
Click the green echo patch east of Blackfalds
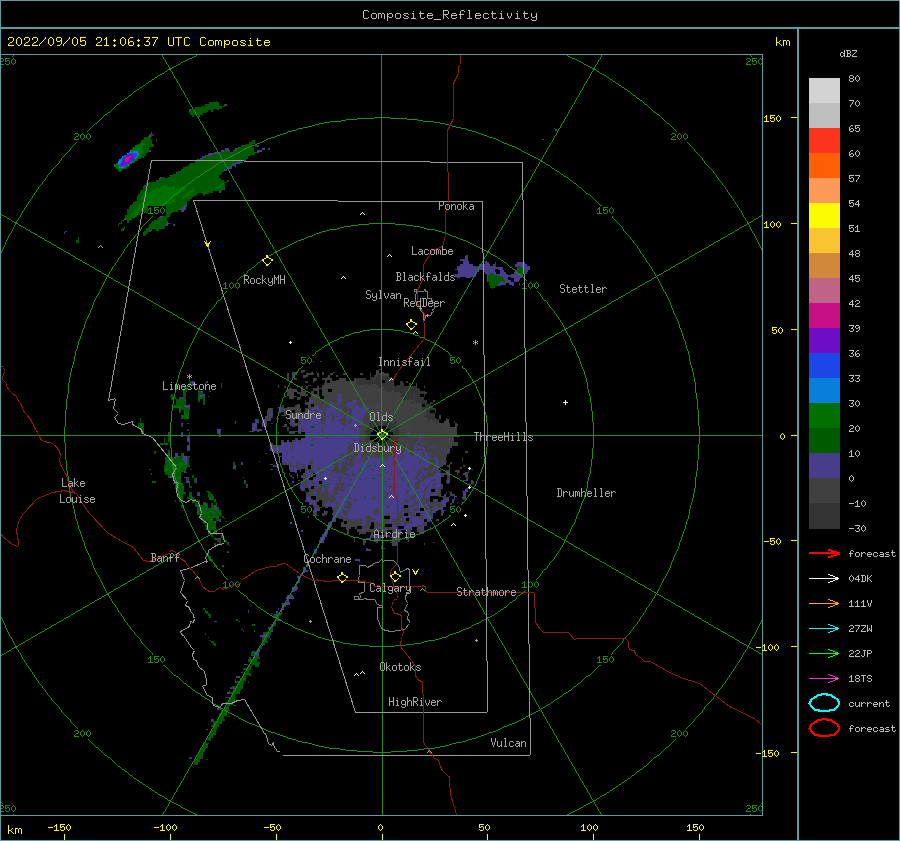pos(497,280)
